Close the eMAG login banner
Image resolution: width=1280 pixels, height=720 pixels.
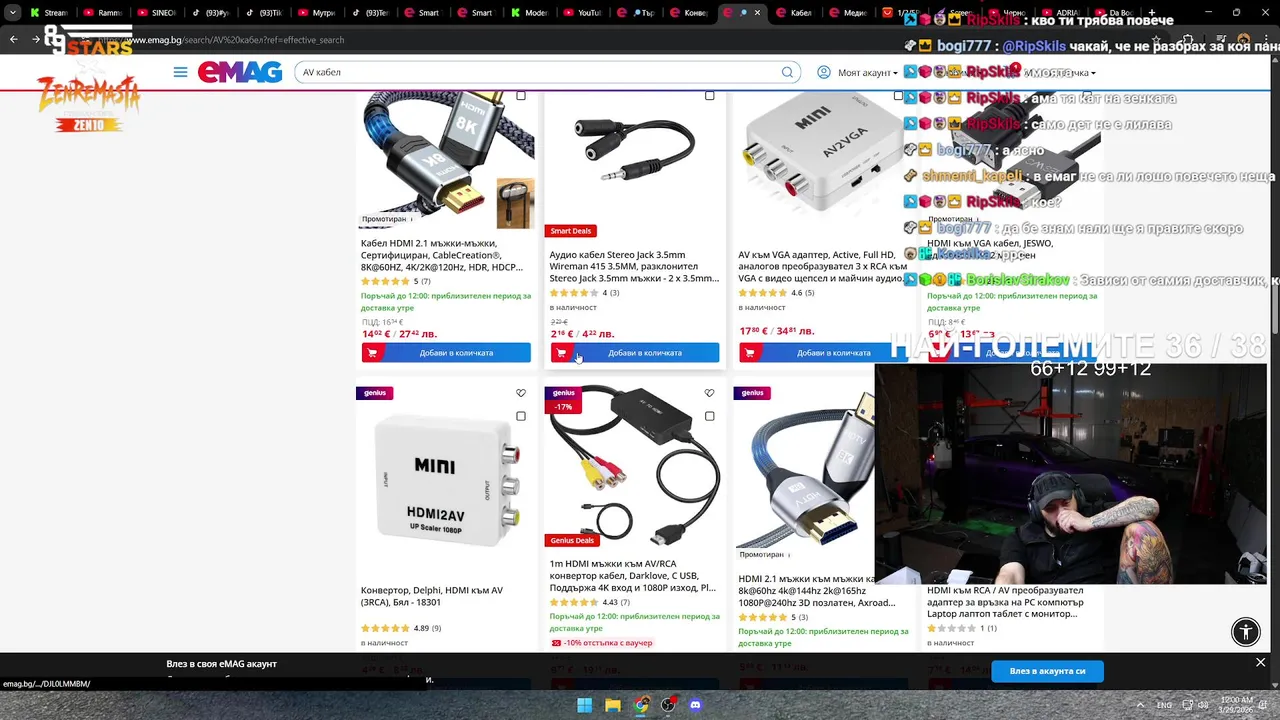[x=1260, y=662]
